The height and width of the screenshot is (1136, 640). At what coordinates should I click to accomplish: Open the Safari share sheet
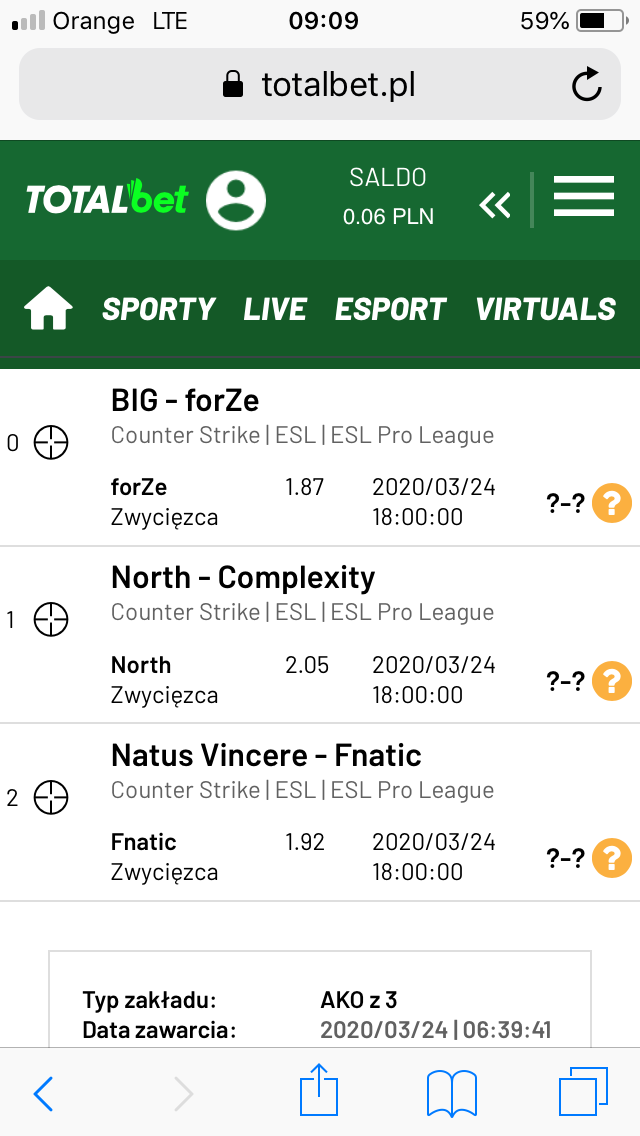[319, 1090]
